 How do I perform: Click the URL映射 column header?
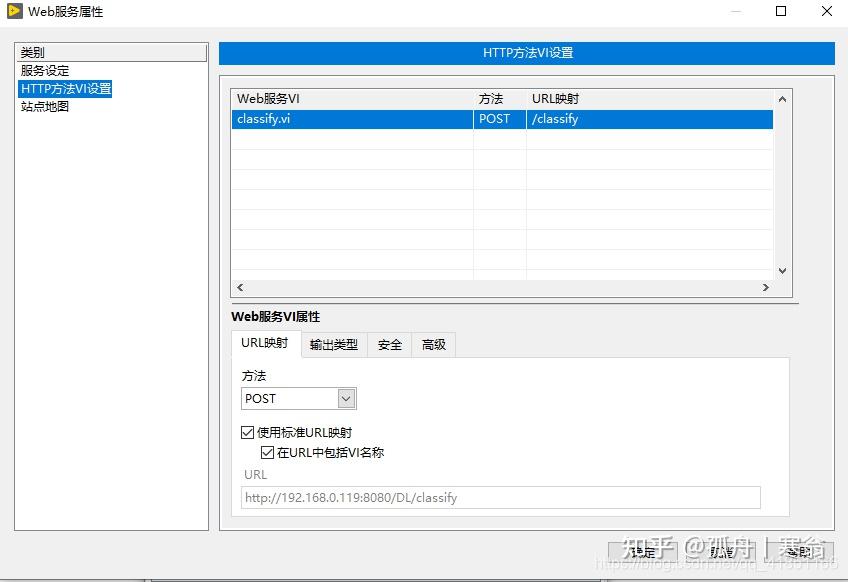[x=560, y=98]
